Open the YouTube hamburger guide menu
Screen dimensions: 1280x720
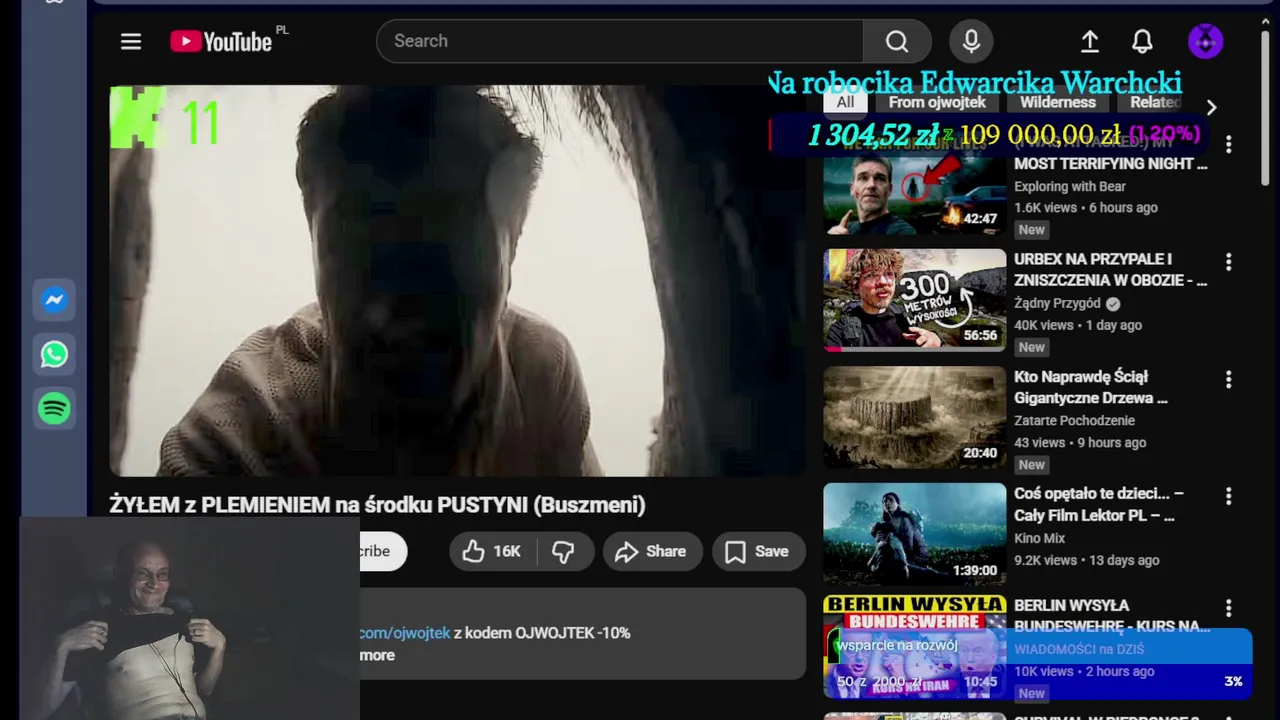(131, 41)
